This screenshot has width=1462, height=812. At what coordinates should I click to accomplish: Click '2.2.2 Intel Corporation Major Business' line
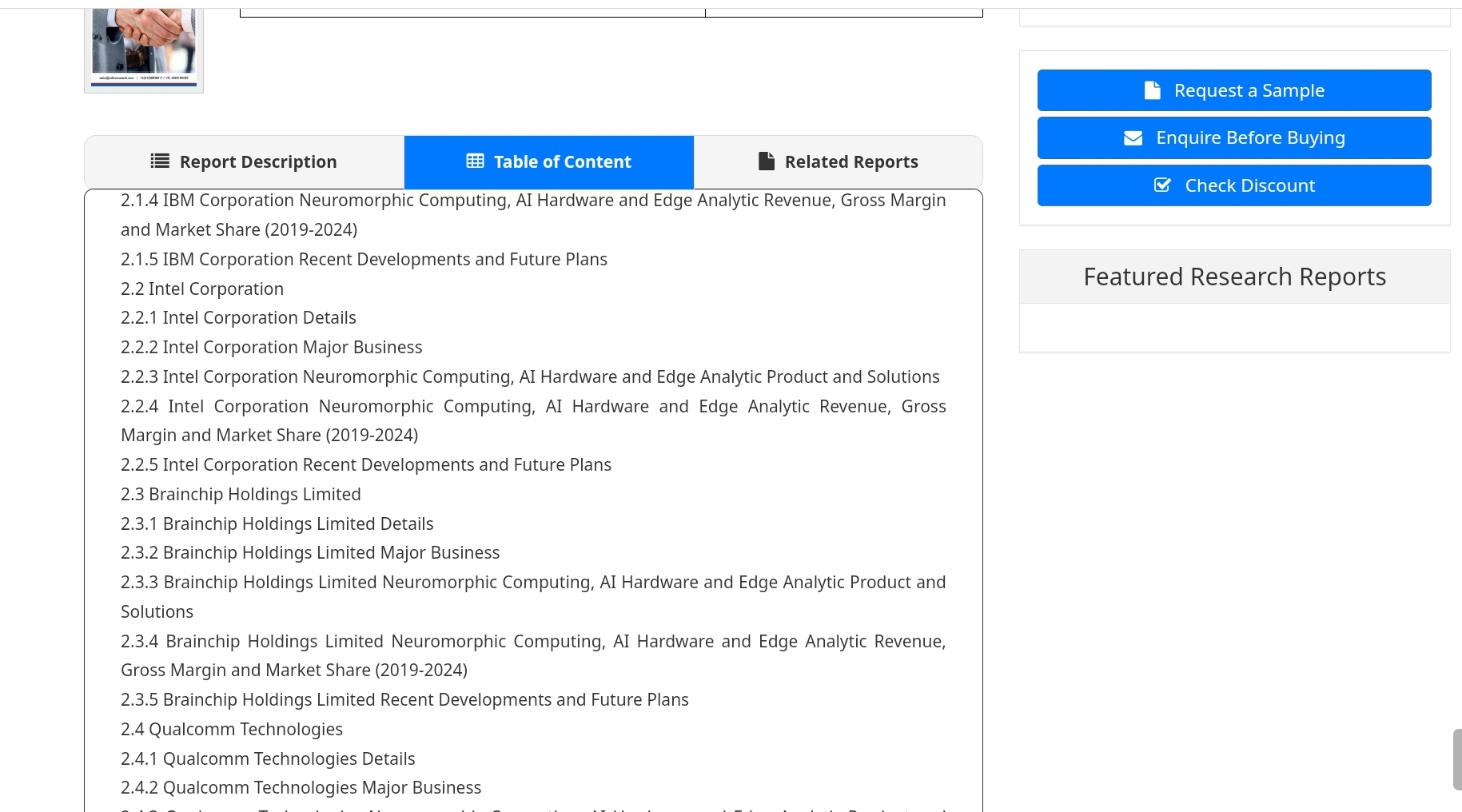point(271,347)
